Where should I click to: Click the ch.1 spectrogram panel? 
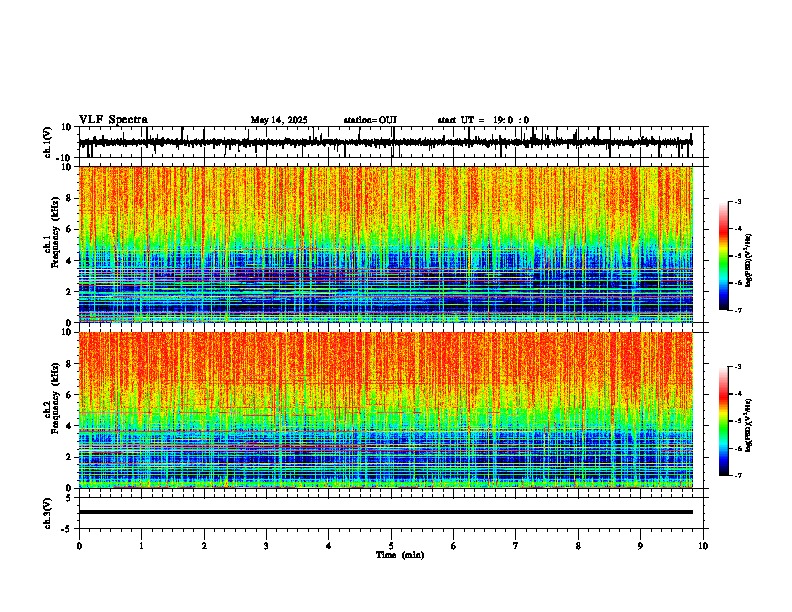click(385, 244)
